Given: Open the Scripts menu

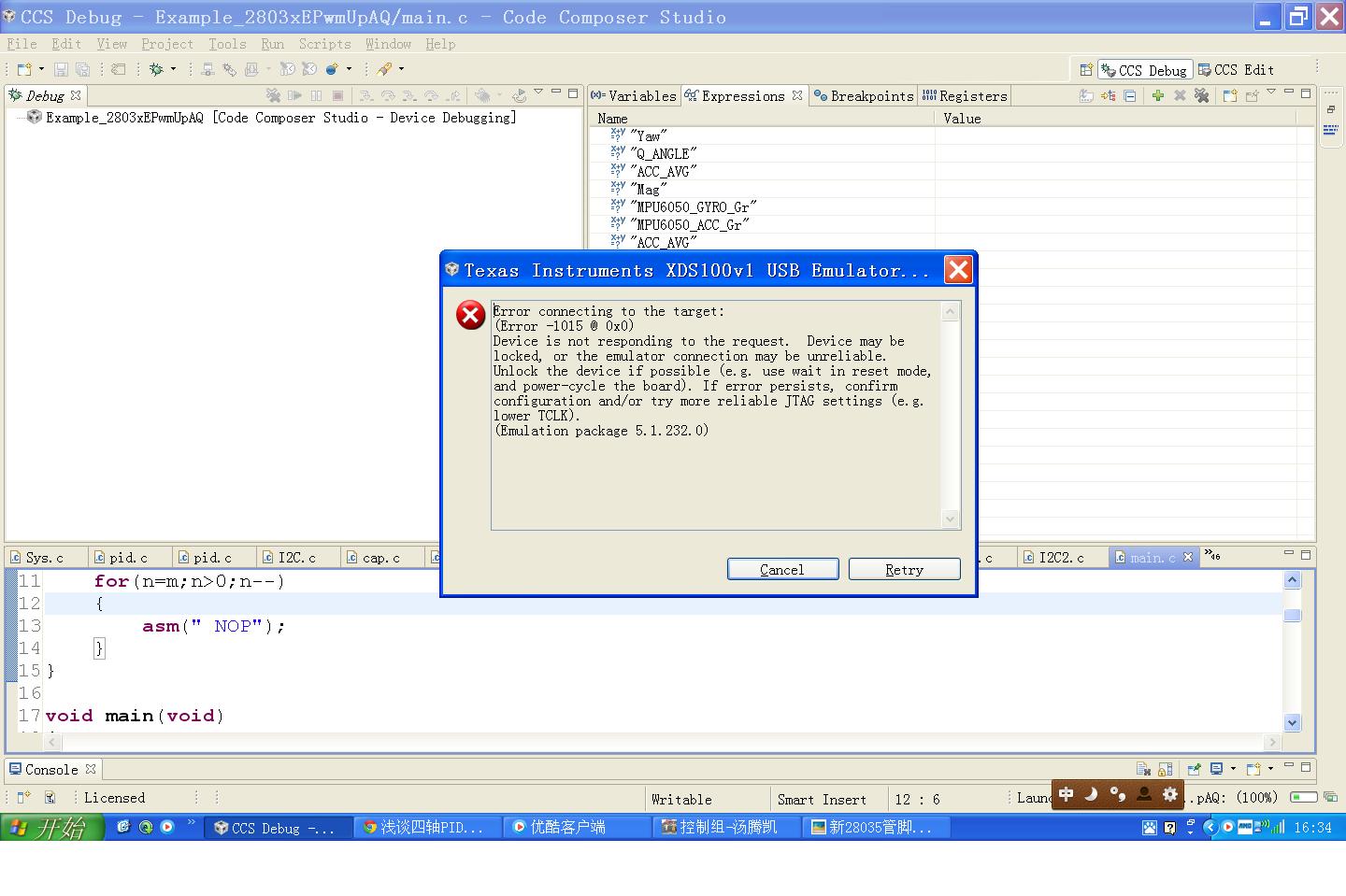Looking at the screenshot, I should (324, 44).
